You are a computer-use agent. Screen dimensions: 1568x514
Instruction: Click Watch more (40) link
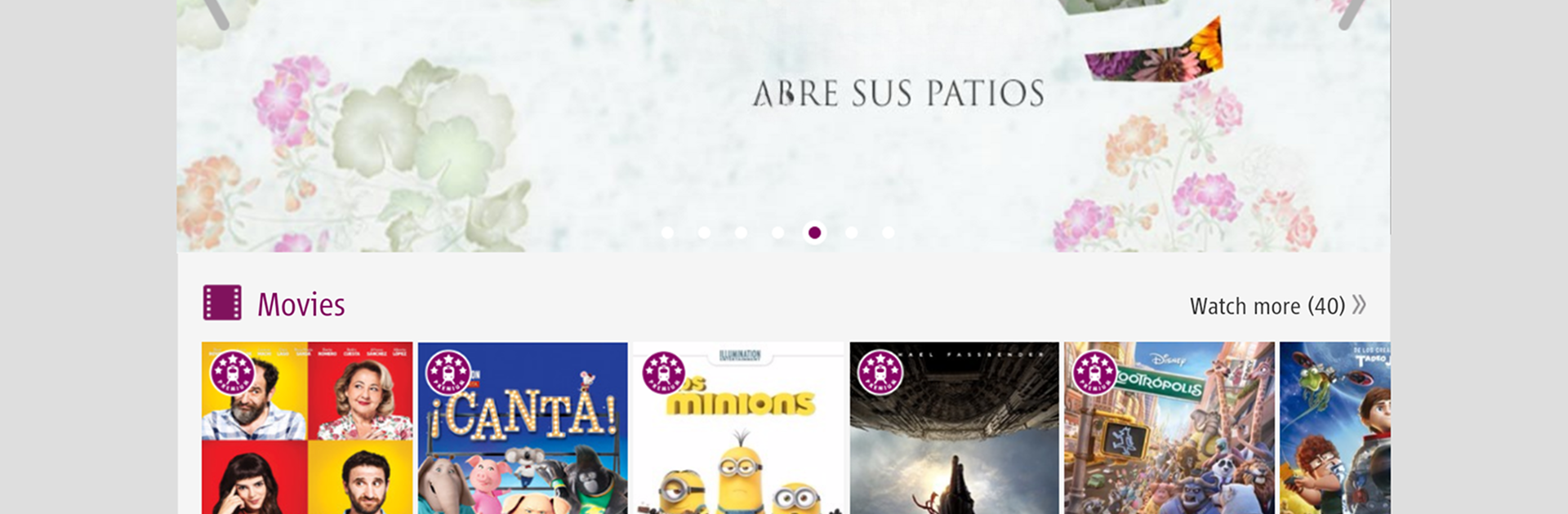[x=1267, y=306]
